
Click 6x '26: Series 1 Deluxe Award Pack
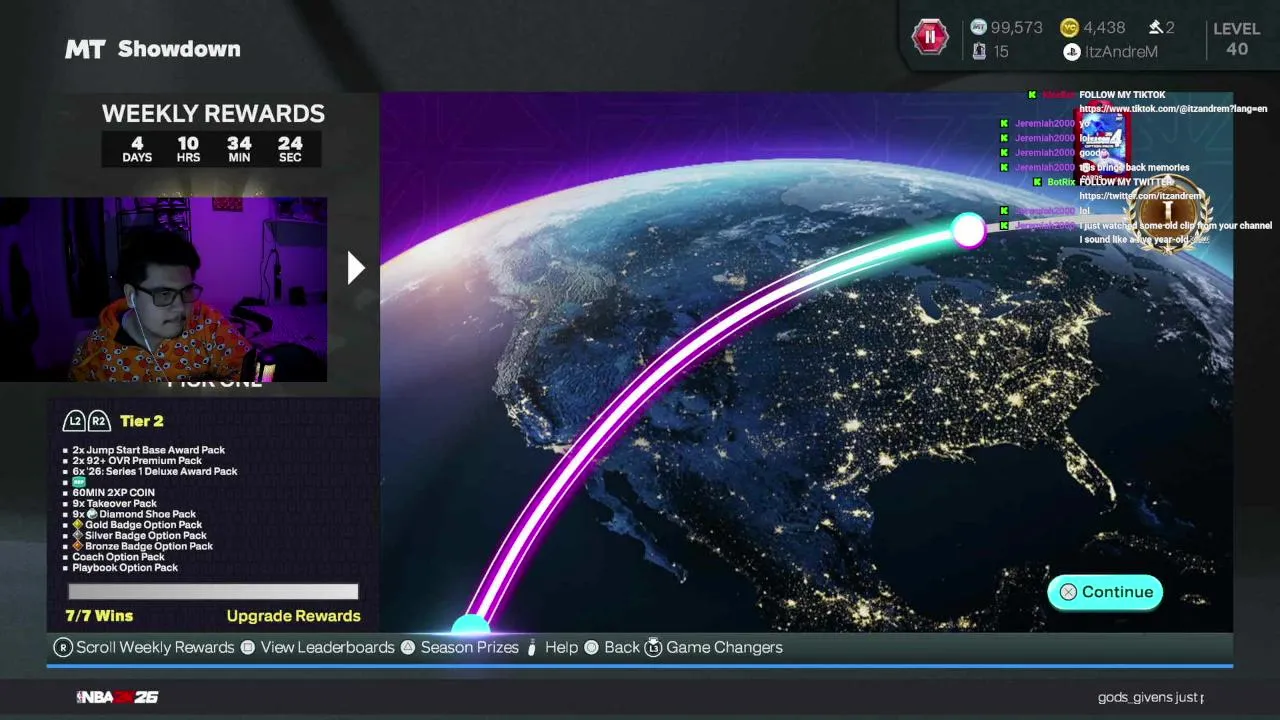pyautogui.click(x=155, y=471)
